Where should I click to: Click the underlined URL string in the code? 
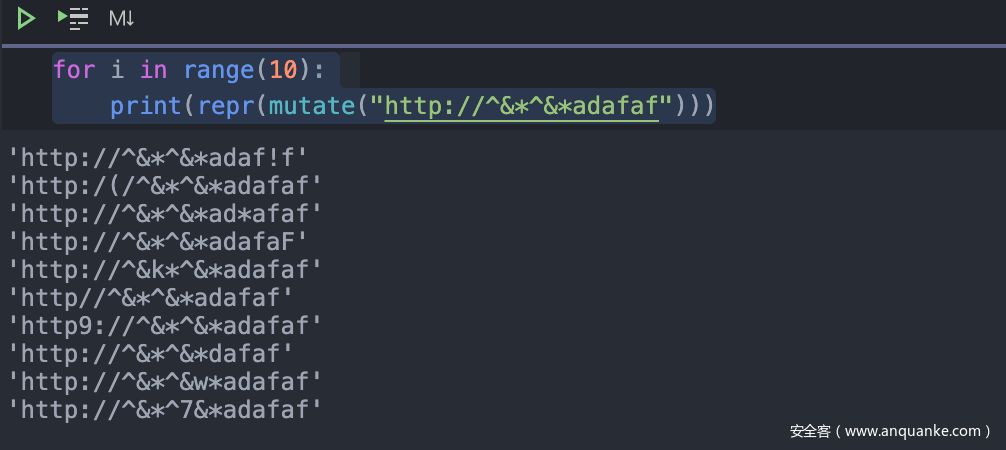(521, 105)
